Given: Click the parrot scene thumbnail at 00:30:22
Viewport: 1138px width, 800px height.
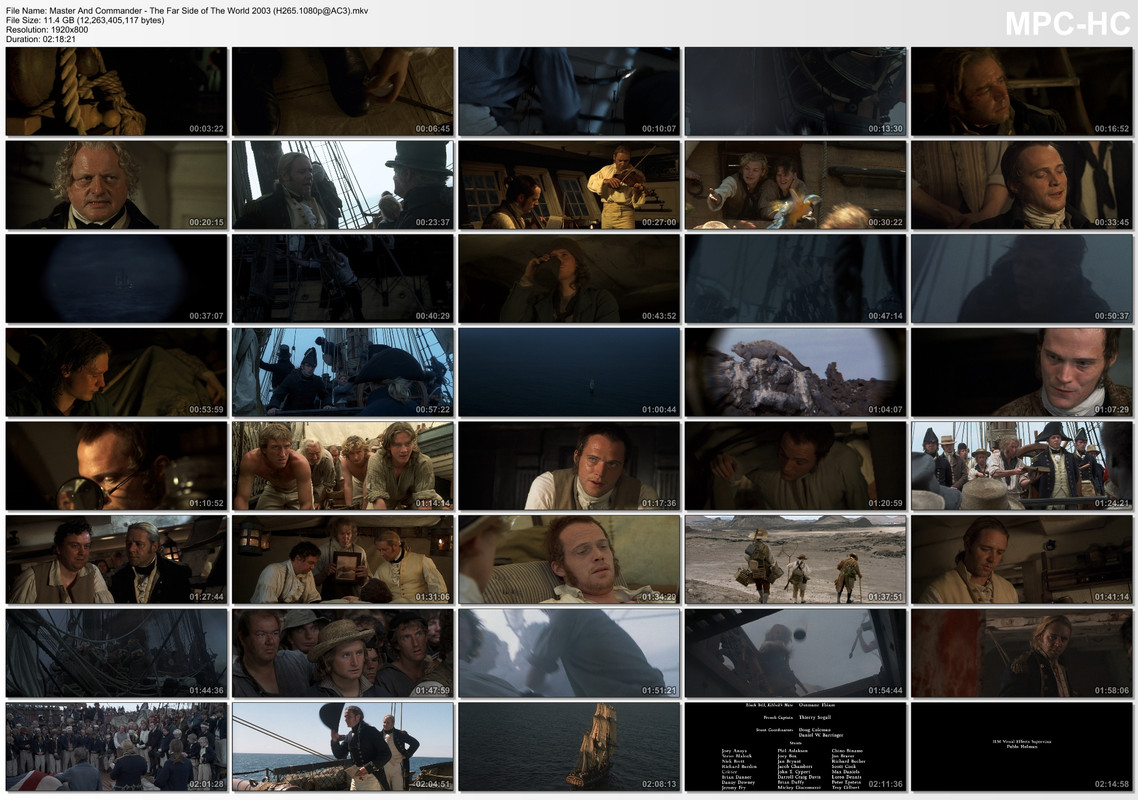Looking at the screenshot, I should (x=795, y=185).
